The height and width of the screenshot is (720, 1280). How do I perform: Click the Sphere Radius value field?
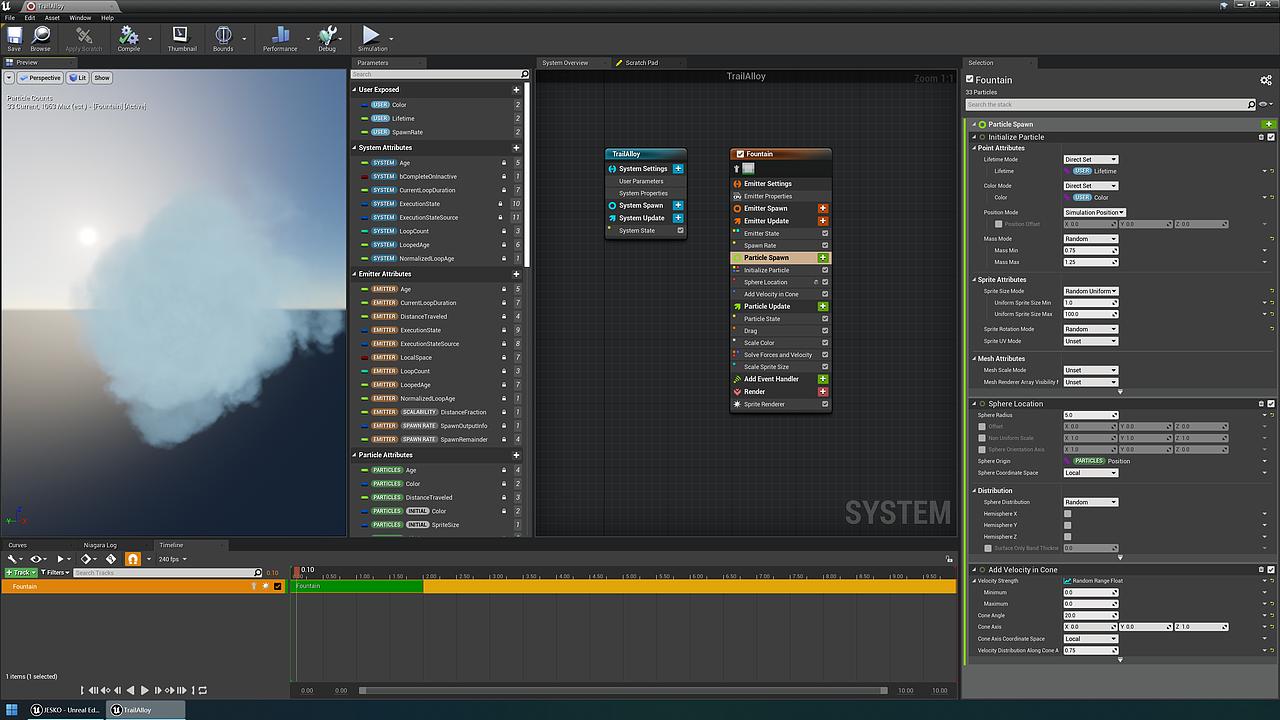[1090, 415]
